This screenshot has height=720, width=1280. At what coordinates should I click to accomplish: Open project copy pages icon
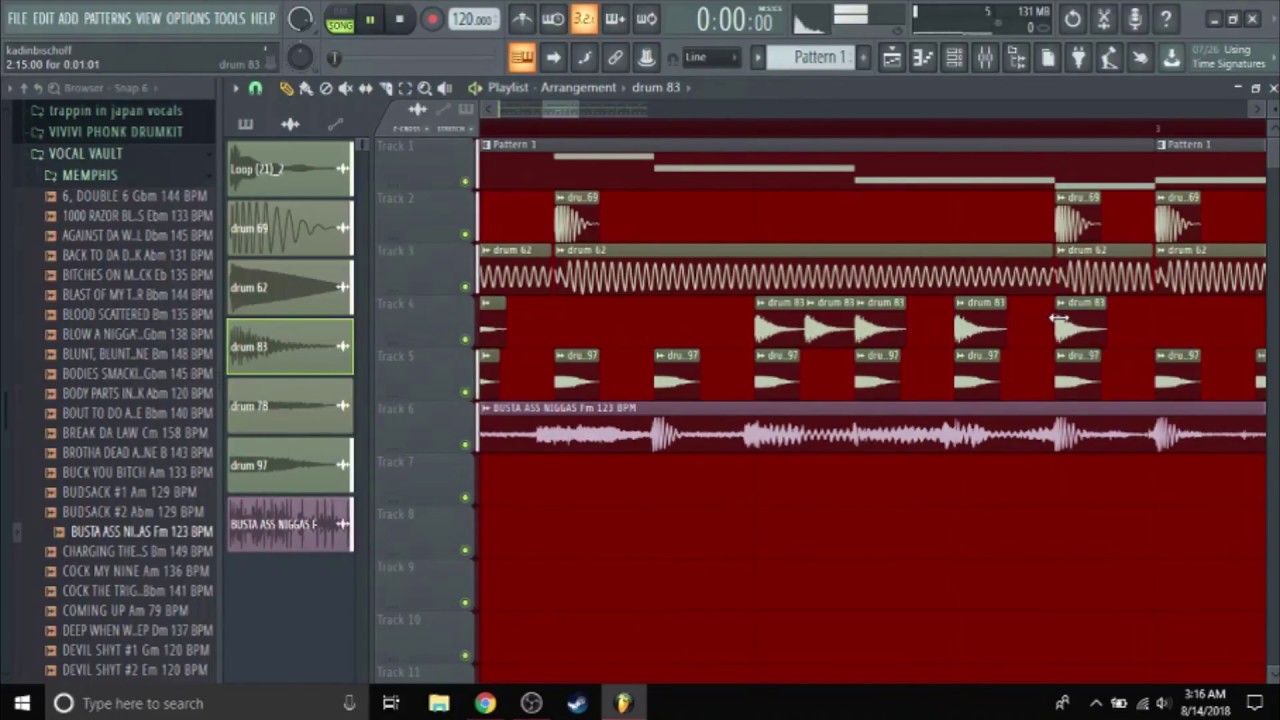click(1047, 58)
